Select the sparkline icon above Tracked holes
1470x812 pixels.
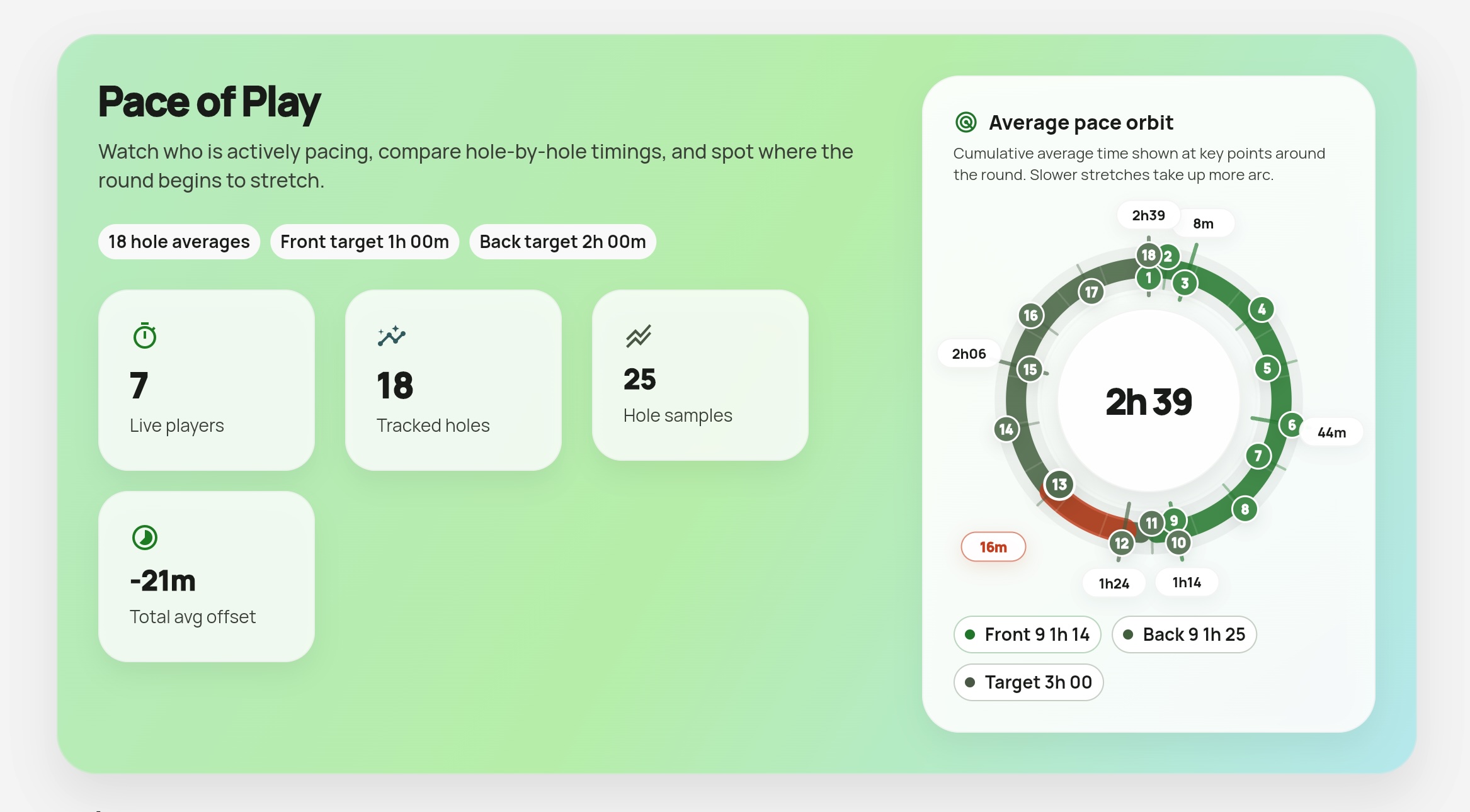[391, 335]
